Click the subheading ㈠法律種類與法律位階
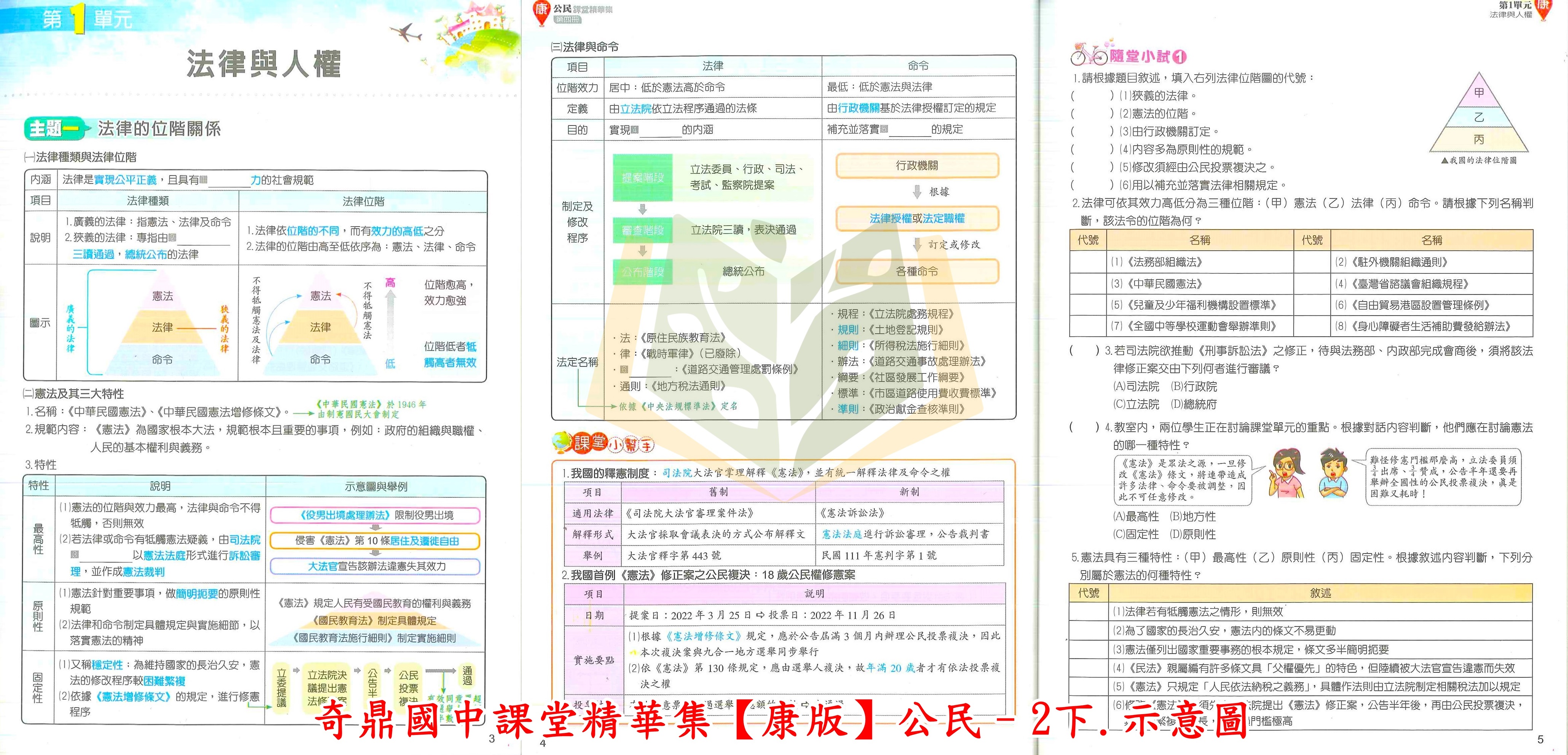The height and width of the screenshot is (755, 1568). [x=80, y=157]
